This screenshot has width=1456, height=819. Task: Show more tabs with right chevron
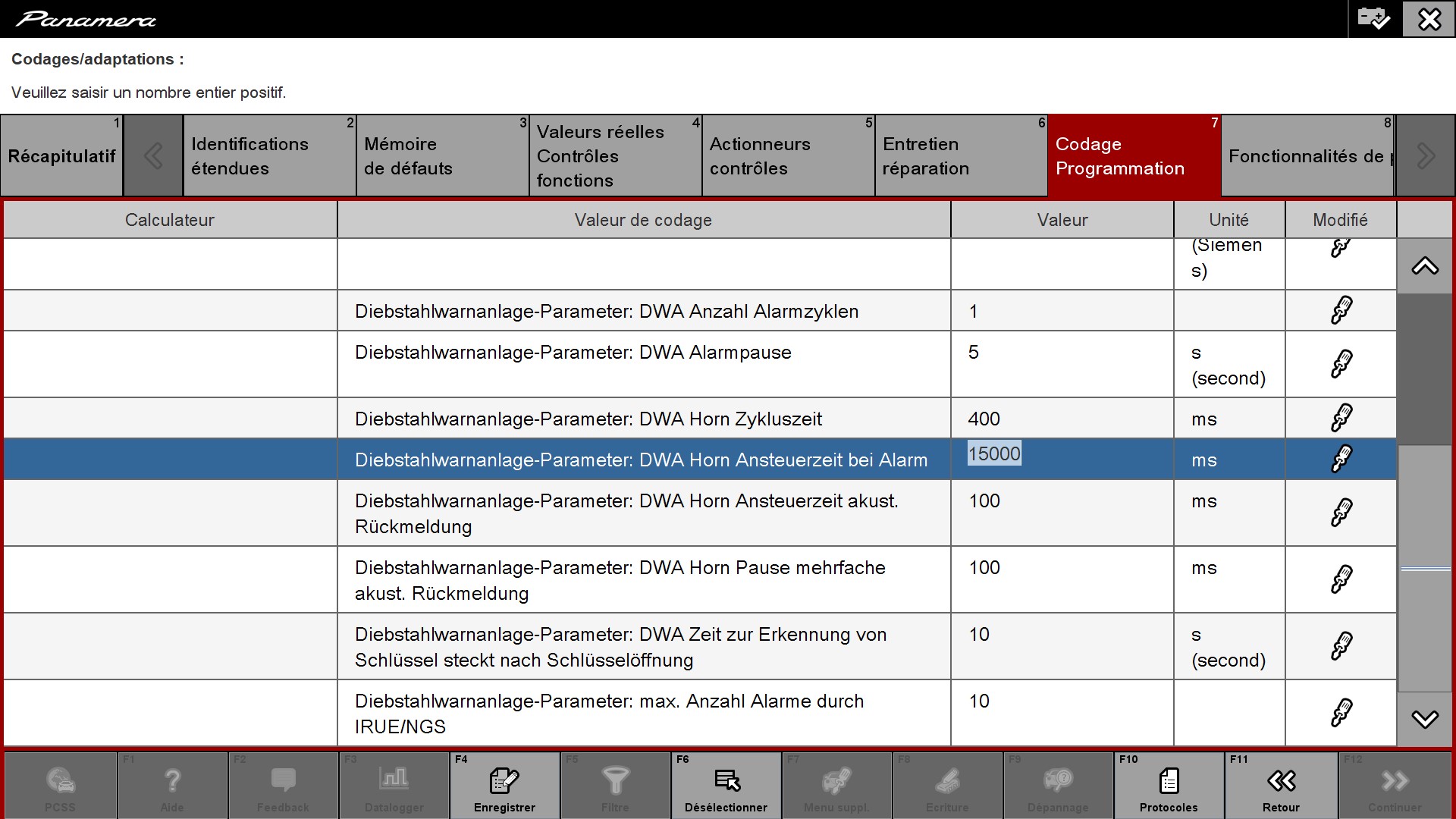point(1425,156)
